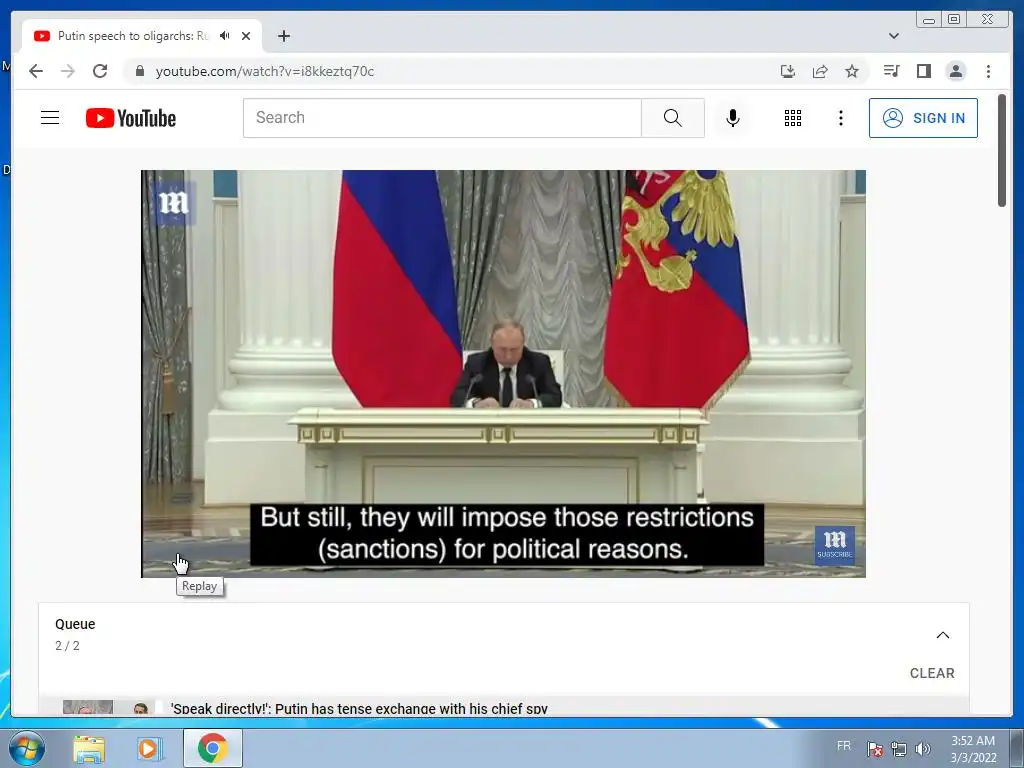Open a new browser tab

click(x=283, y=36)
